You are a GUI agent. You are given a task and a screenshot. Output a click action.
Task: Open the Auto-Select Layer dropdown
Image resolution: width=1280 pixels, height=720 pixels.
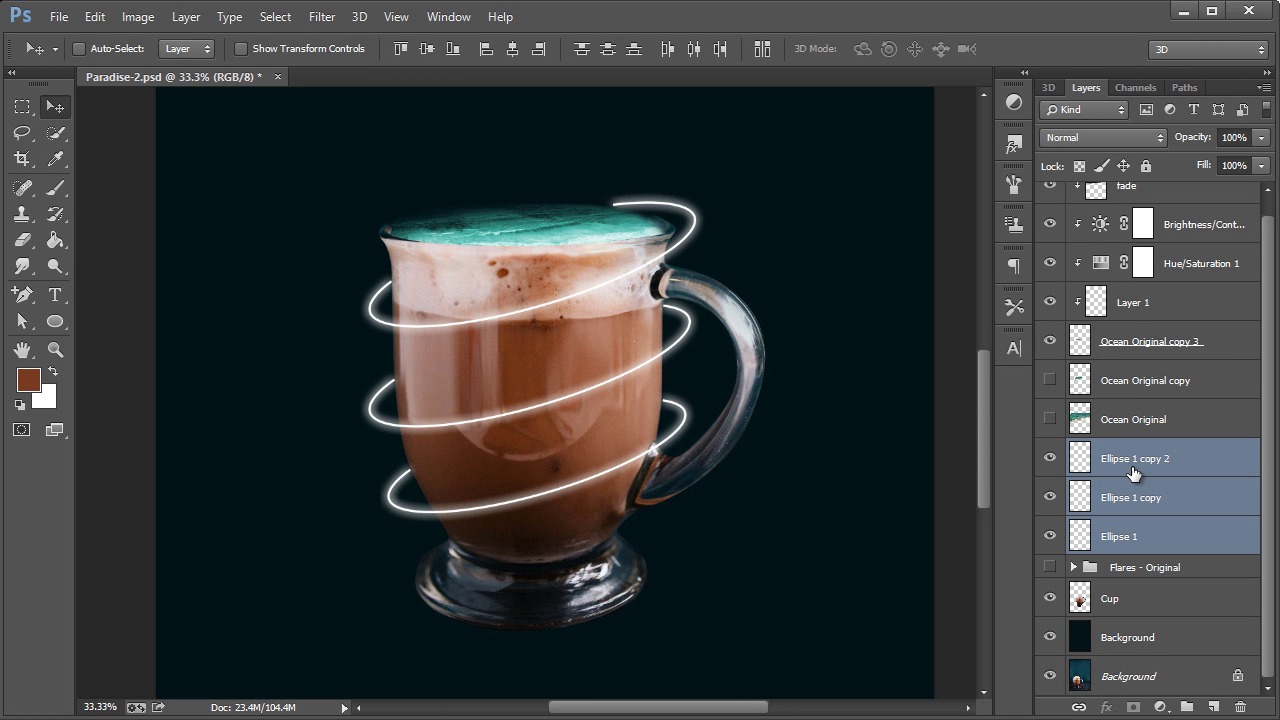pos(187,49)
